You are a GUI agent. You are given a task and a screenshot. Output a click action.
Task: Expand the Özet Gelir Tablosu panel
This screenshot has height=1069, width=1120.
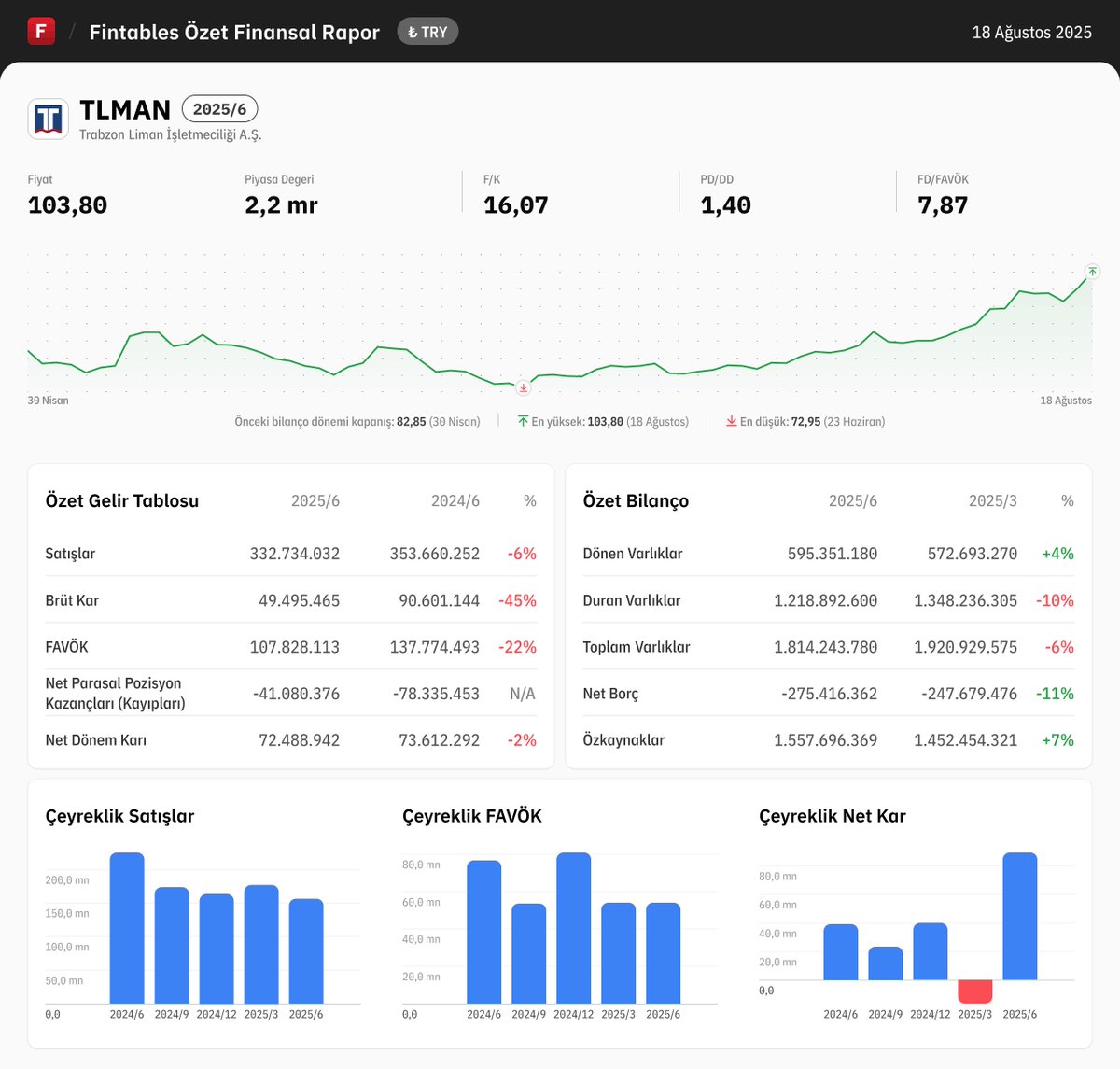point(121,500)
